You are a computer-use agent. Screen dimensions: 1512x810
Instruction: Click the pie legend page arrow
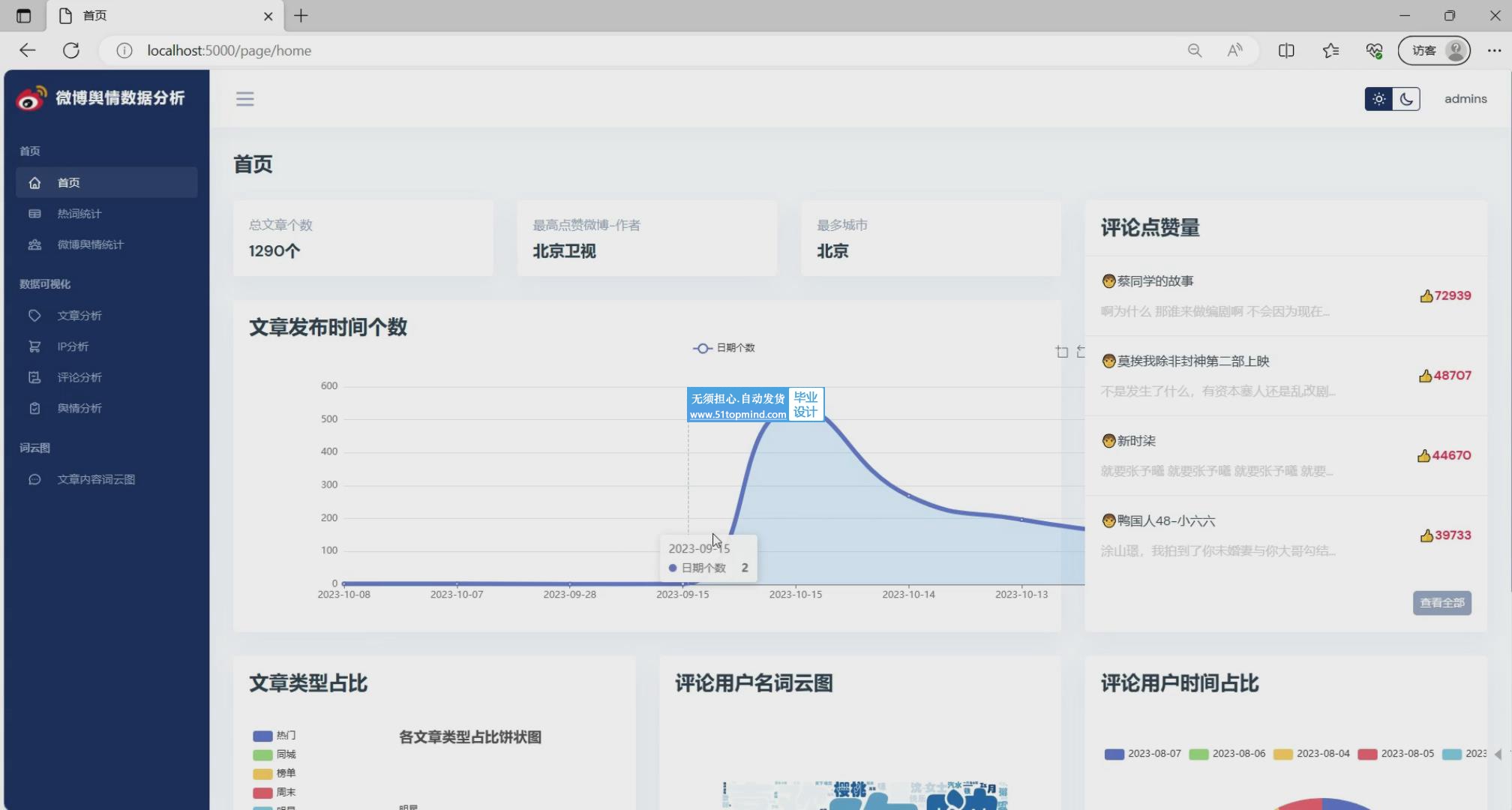[x=1497, y=754]
